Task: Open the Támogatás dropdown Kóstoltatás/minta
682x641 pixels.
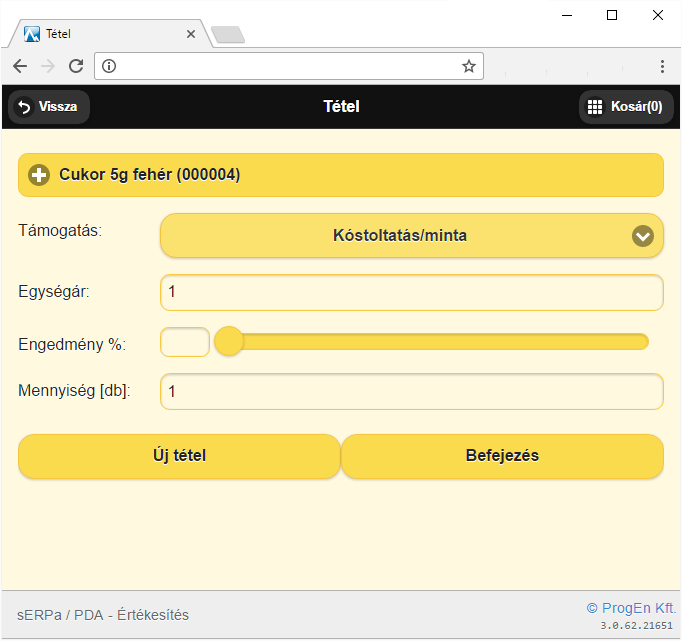Action: (400, 236)
